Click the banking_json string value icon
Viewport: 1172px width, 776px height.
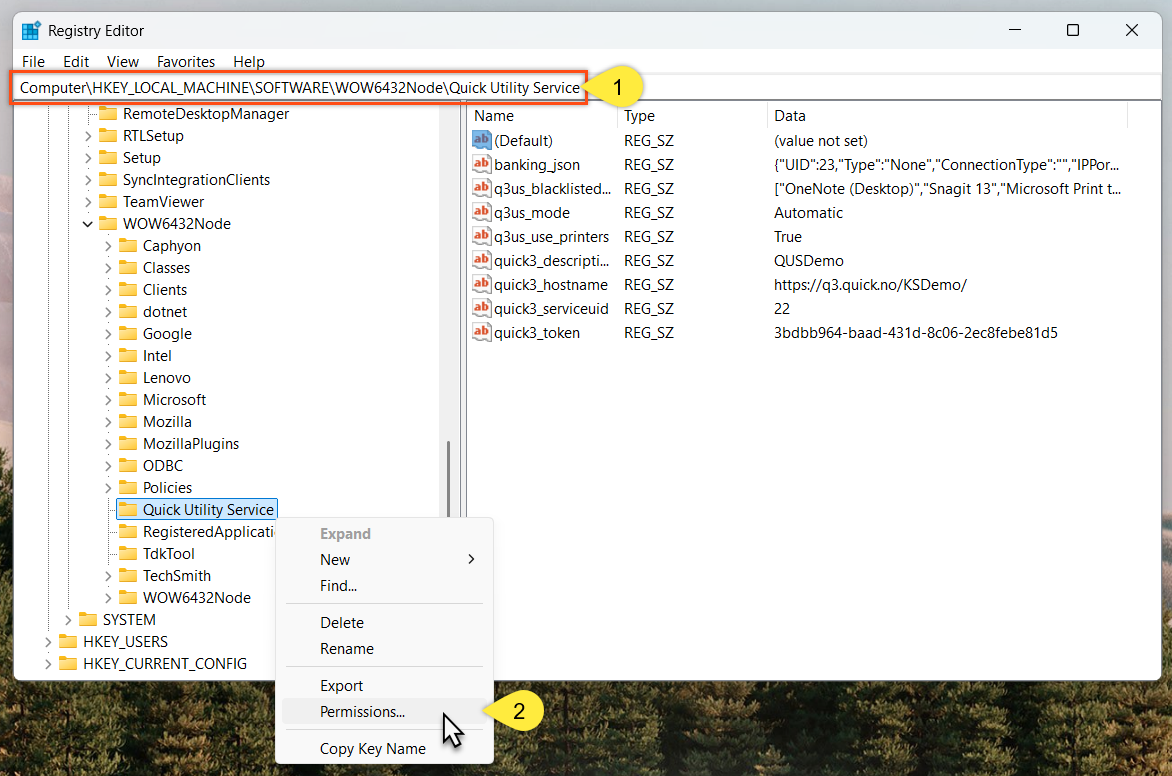pyautogui.click(x=481, y=164)
